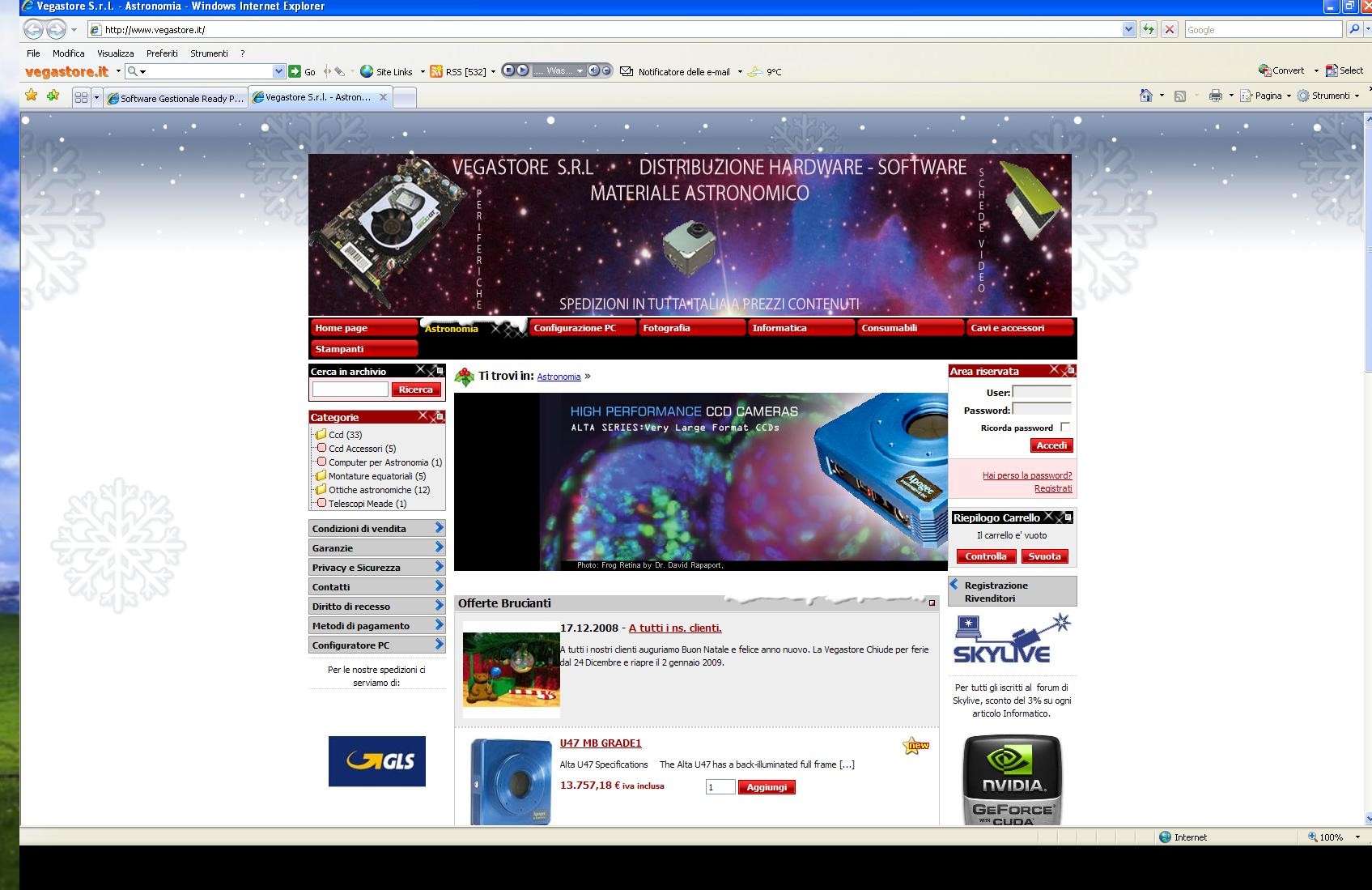Open the Quick Tabs view
Viewport: 1372px width, 890px height.
(x=81, y=97)
